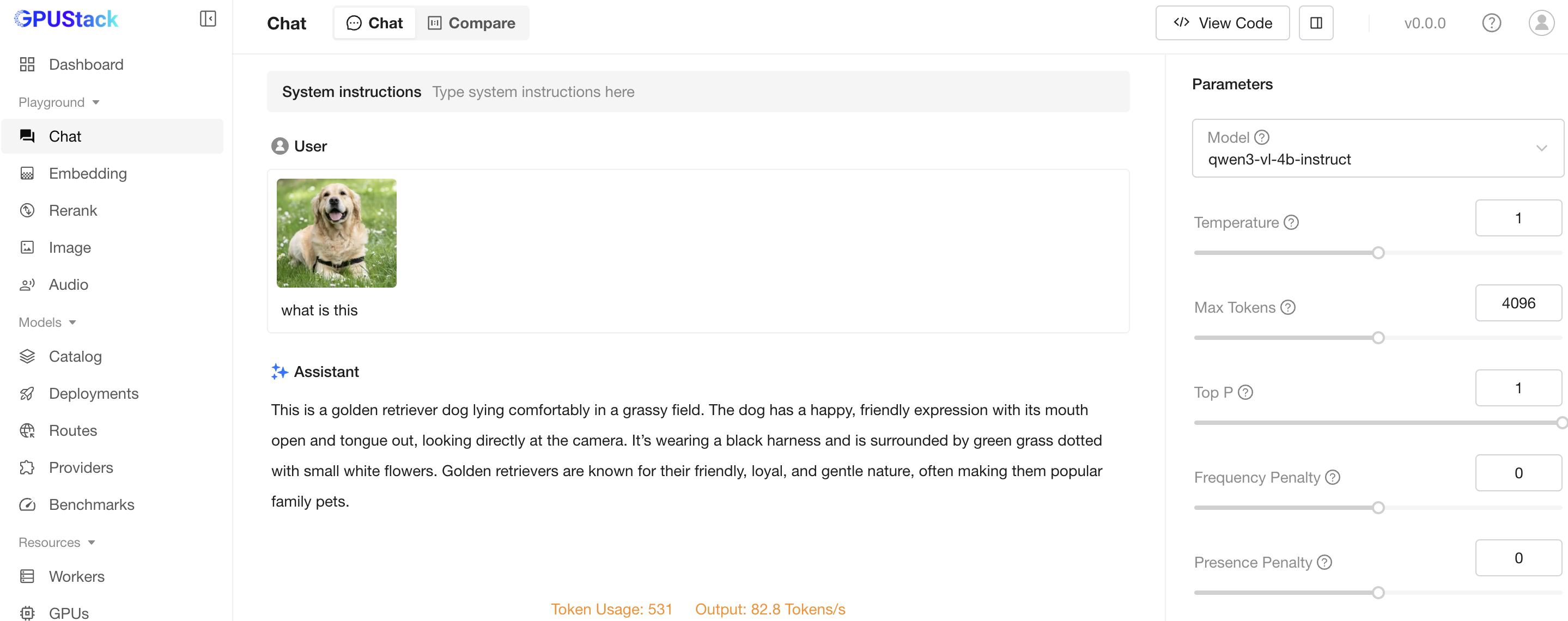Click the user avatar profile icon
The height and width of the screenshot is (621, 1568).
pyautogui.click(x=1541, y=23)
